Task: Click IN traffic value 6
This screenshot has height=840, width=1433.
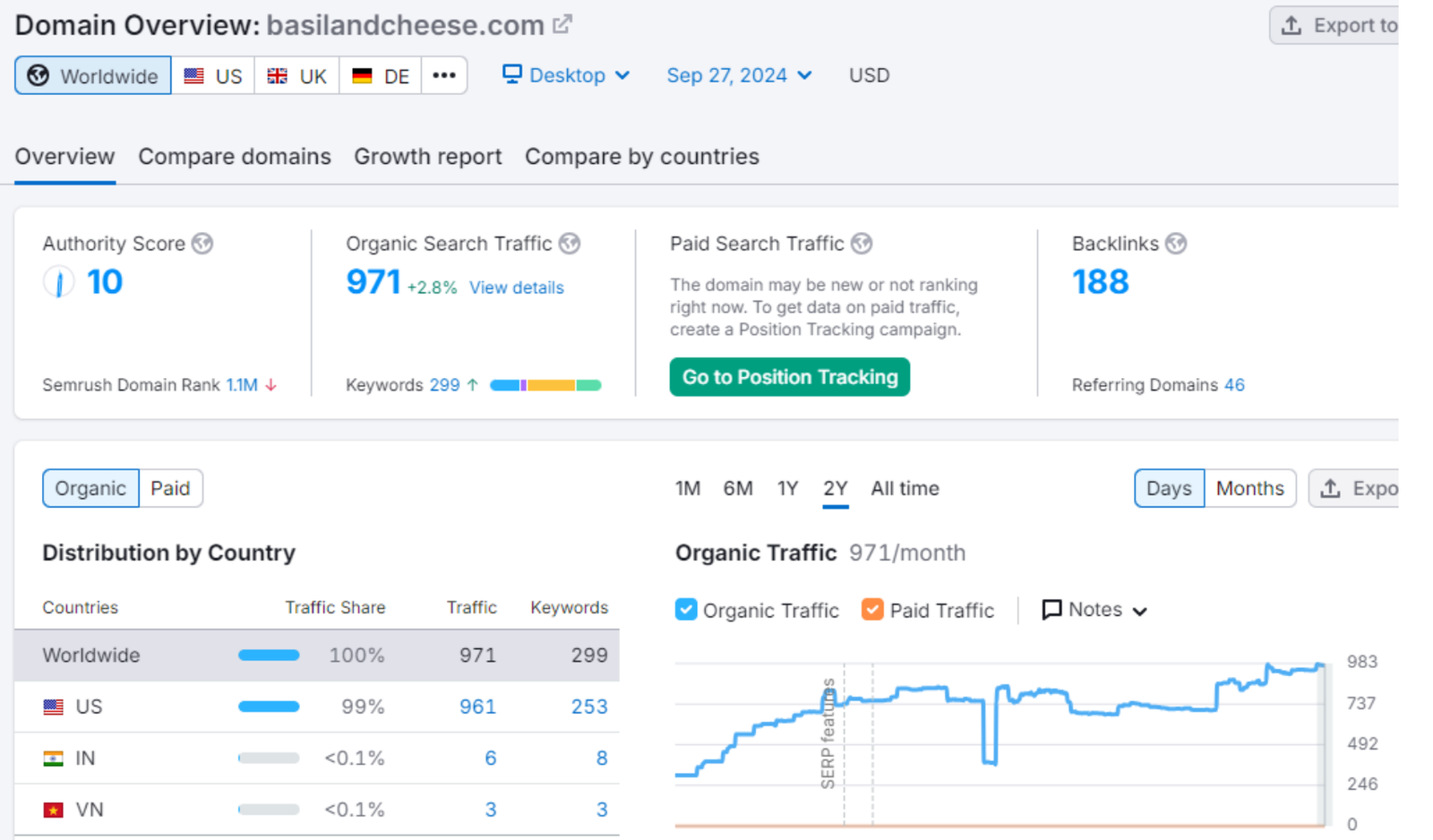Action: coord(490,759)
